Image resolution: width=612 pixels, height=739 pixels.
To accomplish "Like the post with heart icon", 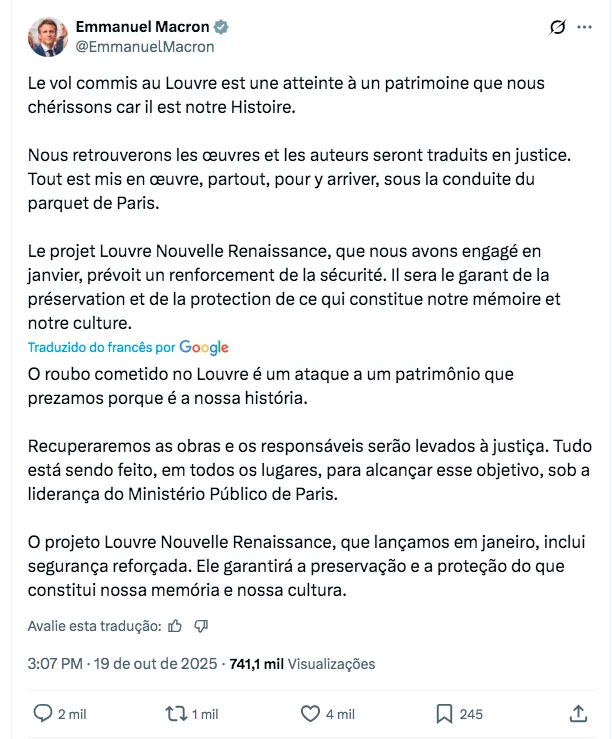I will (310, 714).
